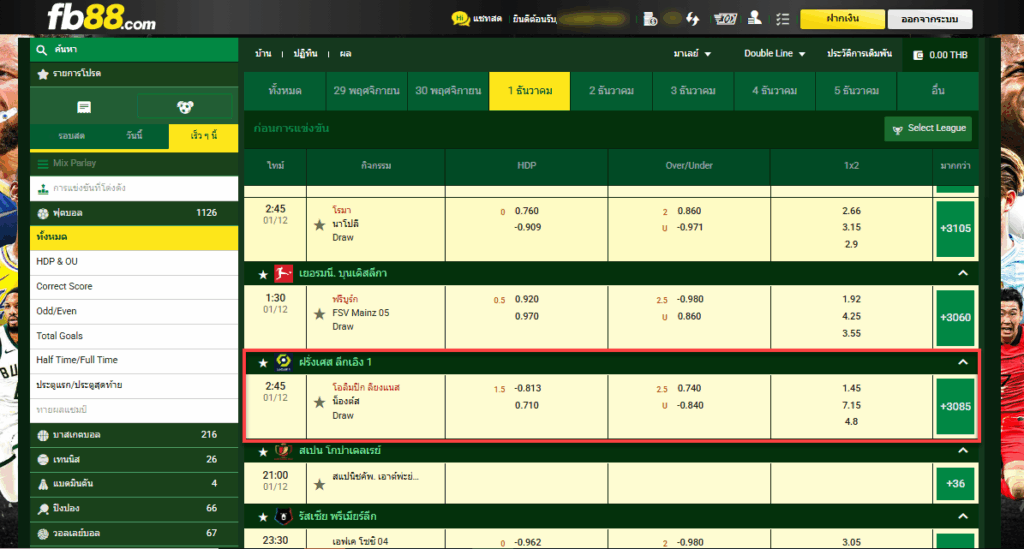Open the promotions ticket icon

pos(725,19)
